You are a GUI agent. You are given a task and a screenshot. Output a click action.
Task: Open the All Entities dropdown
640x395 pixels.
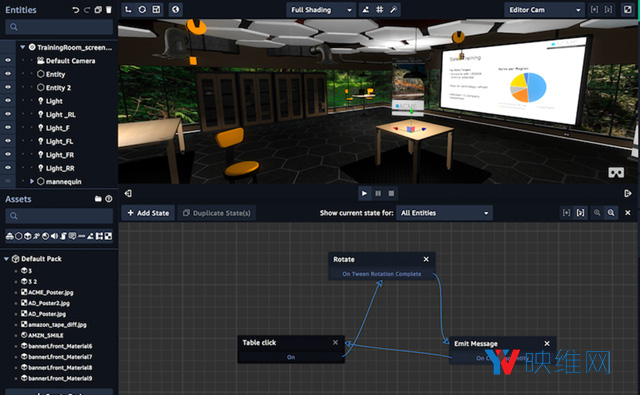pyautogui.click(x=444, y=213)
